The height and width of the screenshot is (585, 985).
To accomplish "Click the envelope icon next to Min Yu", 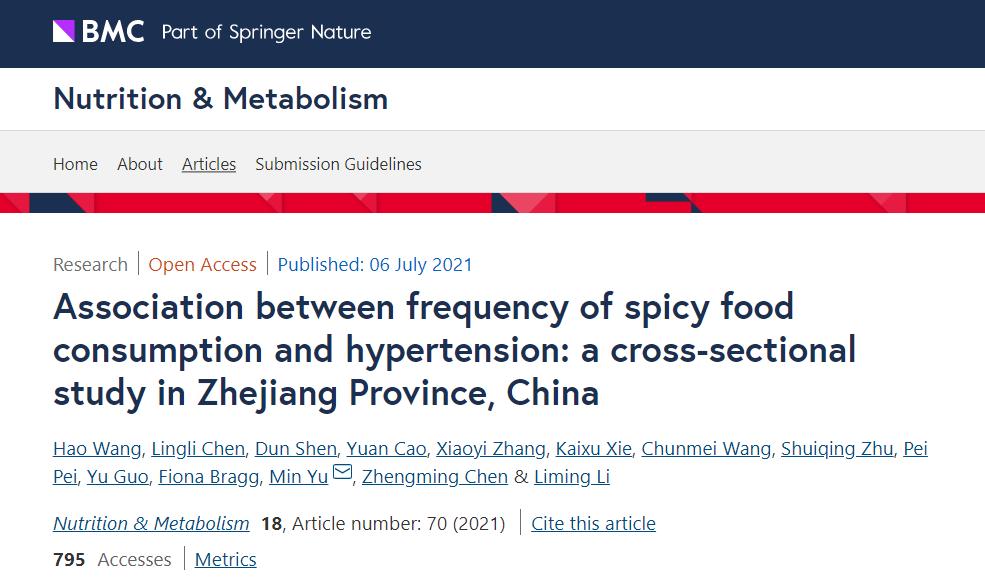I will [x=342, y=473].
